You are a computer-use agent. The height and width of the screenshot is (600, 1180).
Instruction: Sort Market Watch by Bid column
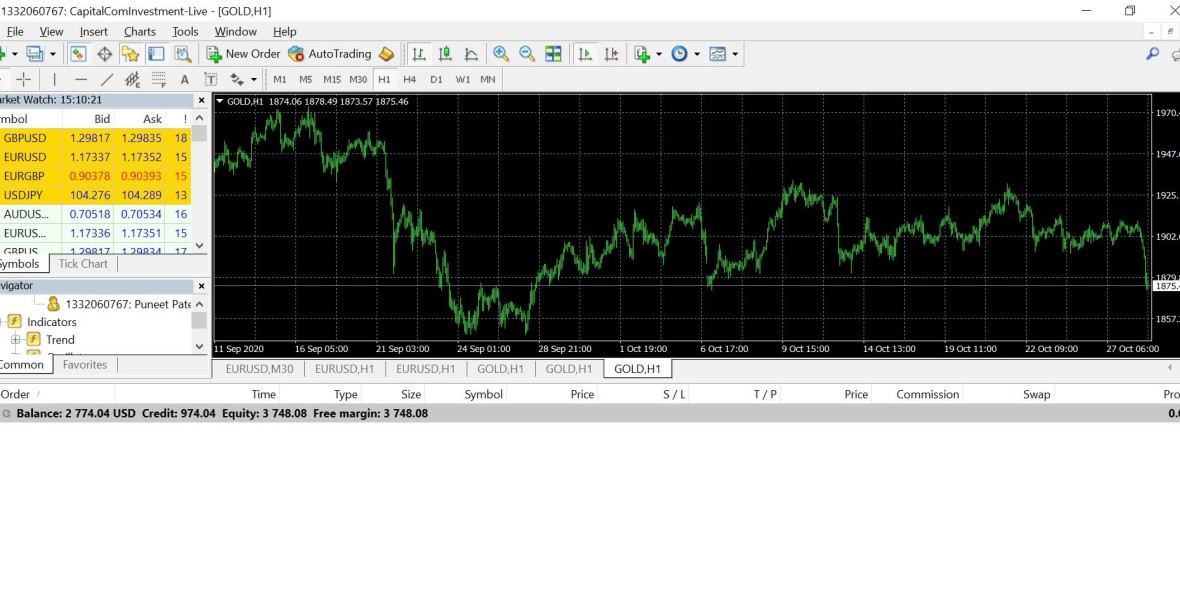pyautogui.click(x=88, y=119)
